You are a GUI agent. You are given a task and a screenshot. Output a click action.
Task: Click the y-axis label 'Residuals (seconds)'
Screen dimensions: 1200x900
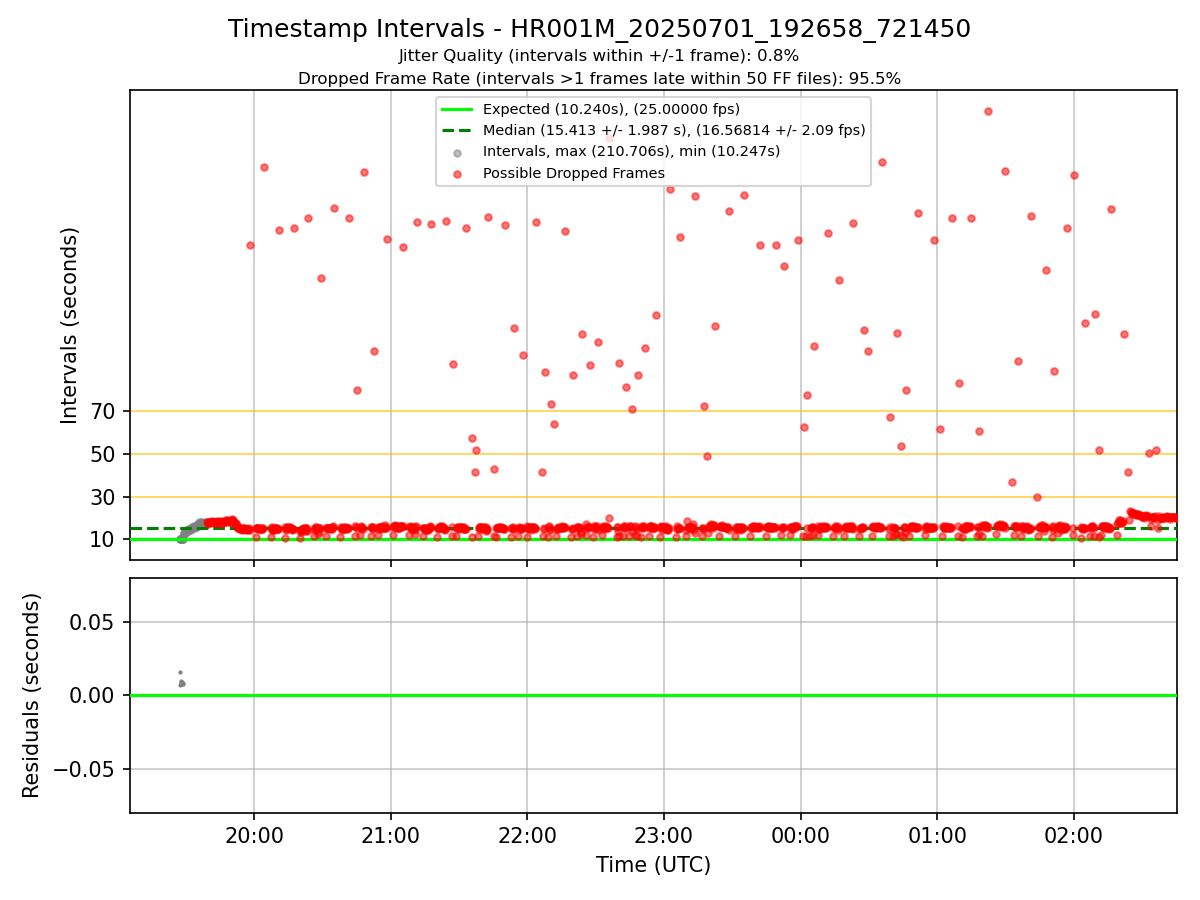pyautogui.click(x=32, y=695)
